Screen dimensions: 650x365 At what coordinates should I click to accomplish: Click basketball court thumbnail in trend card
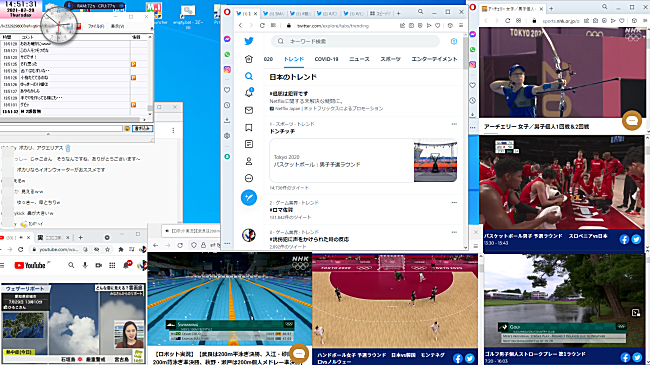pyautogui.click(x=435, y=161)
